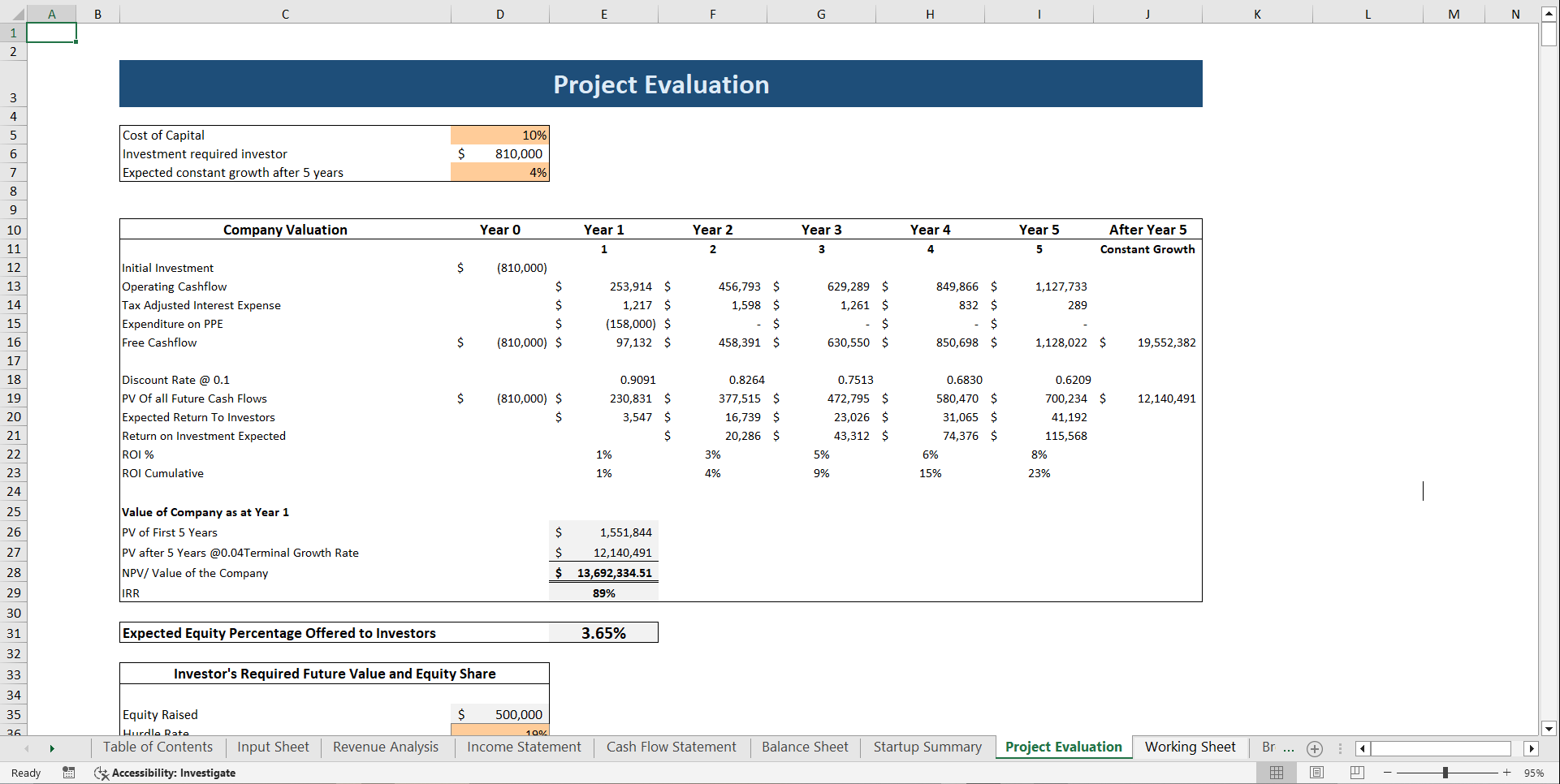
Task: Open the Input Sheet tab
Action: pos(272,747)
